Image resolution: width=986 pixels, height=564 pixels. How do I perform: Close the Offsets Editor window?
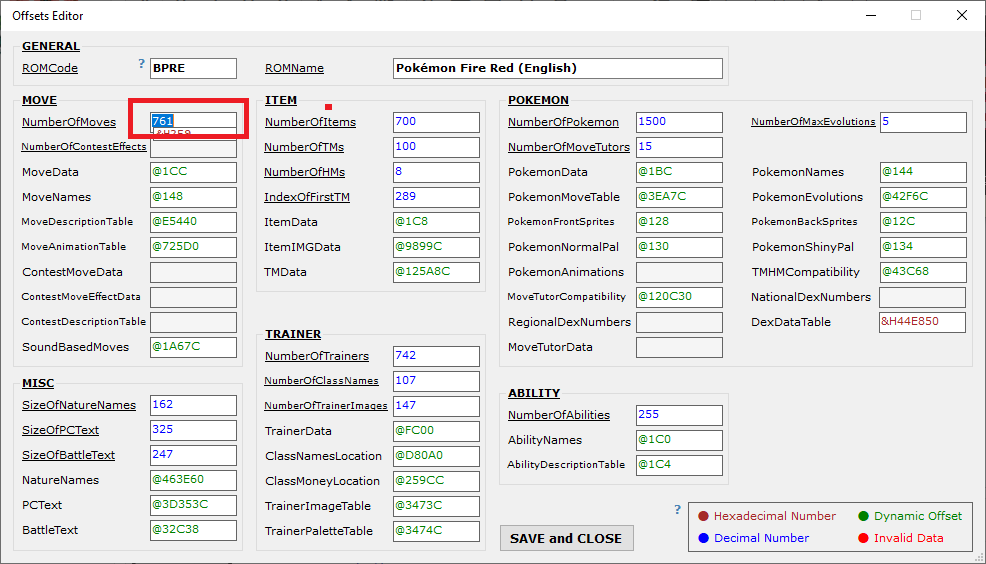961,15
